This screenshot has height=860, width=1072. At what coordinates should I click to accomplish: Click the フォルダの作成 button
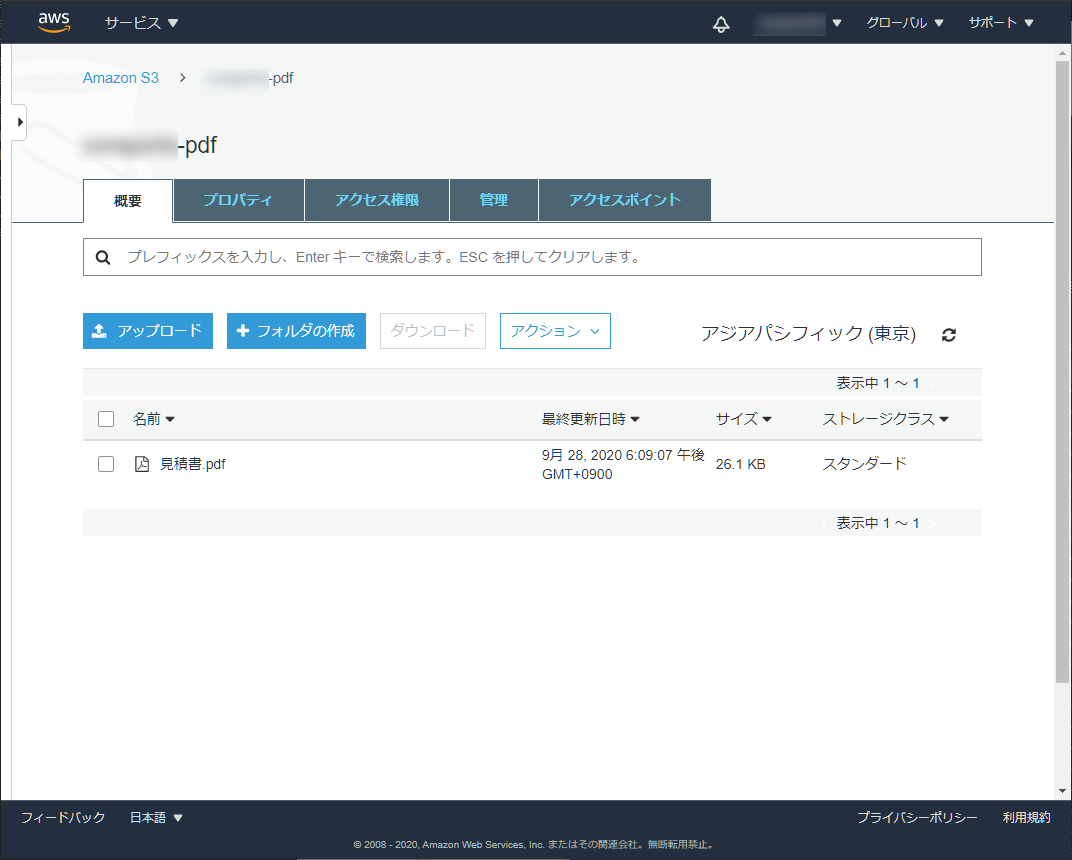coord(296,331)
